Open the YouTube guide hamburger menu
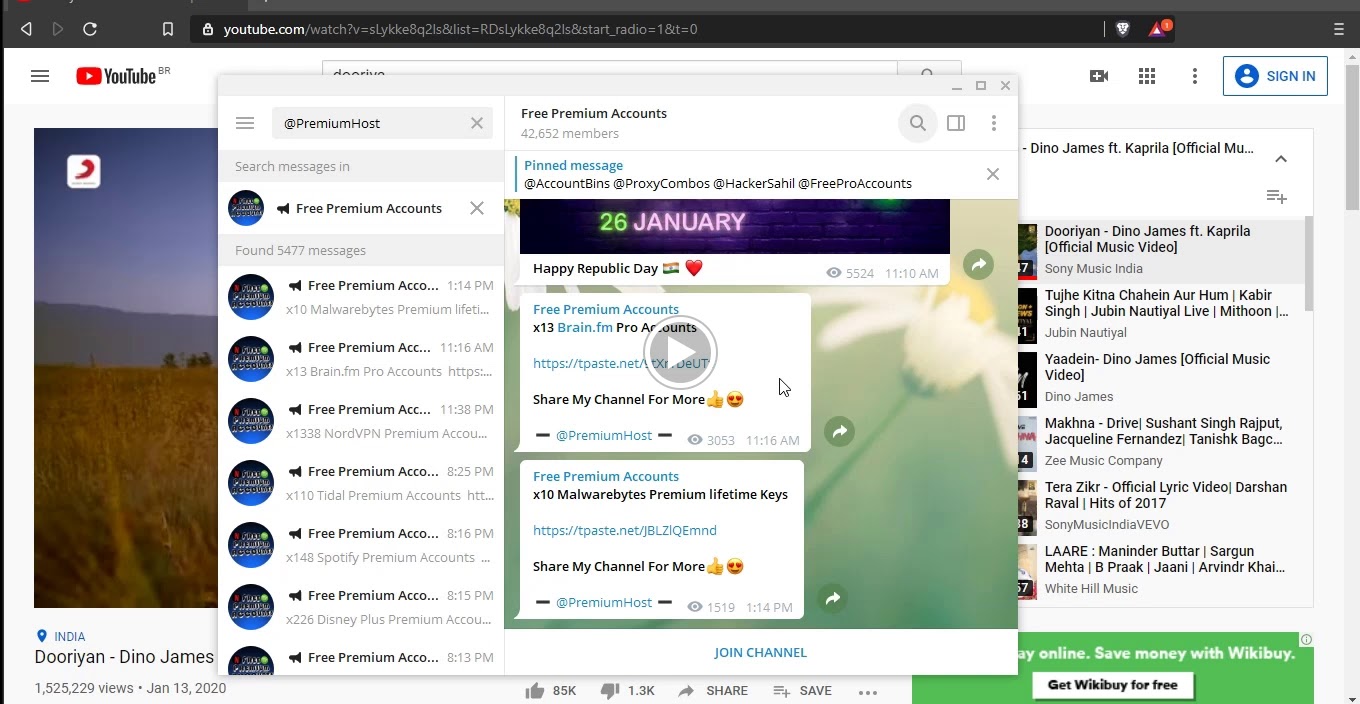 [40, 76]
